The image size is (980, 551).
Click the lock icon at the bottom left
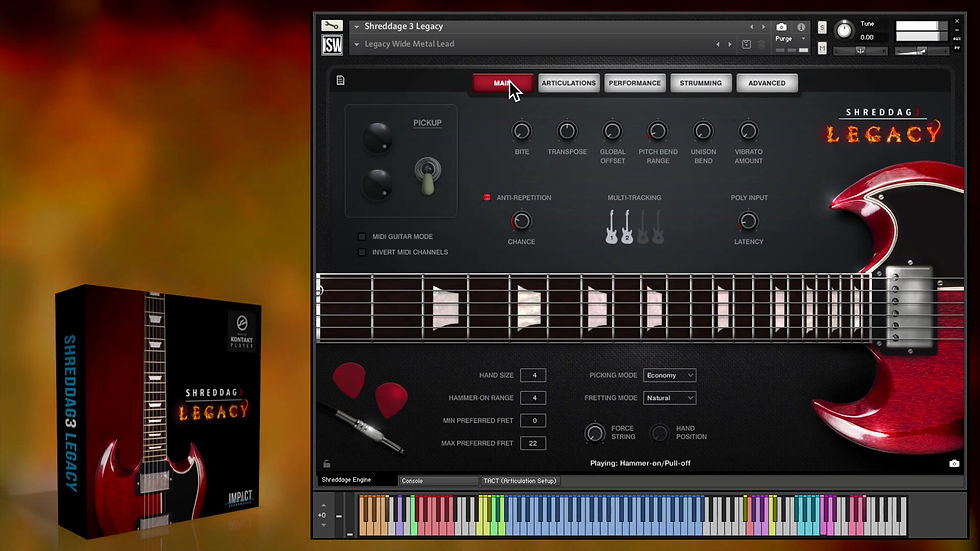coord(327,464)
